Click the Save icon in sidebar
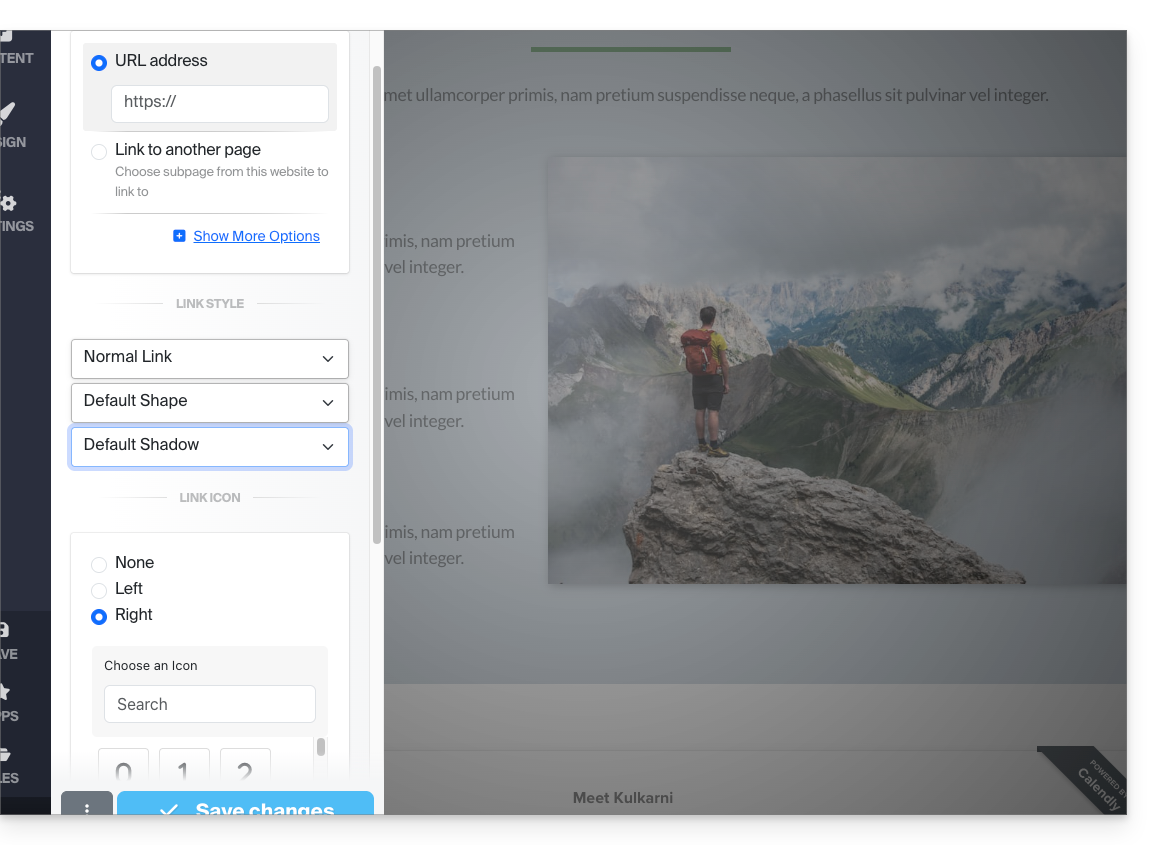The image size is (1157, 845). [6, 640]
